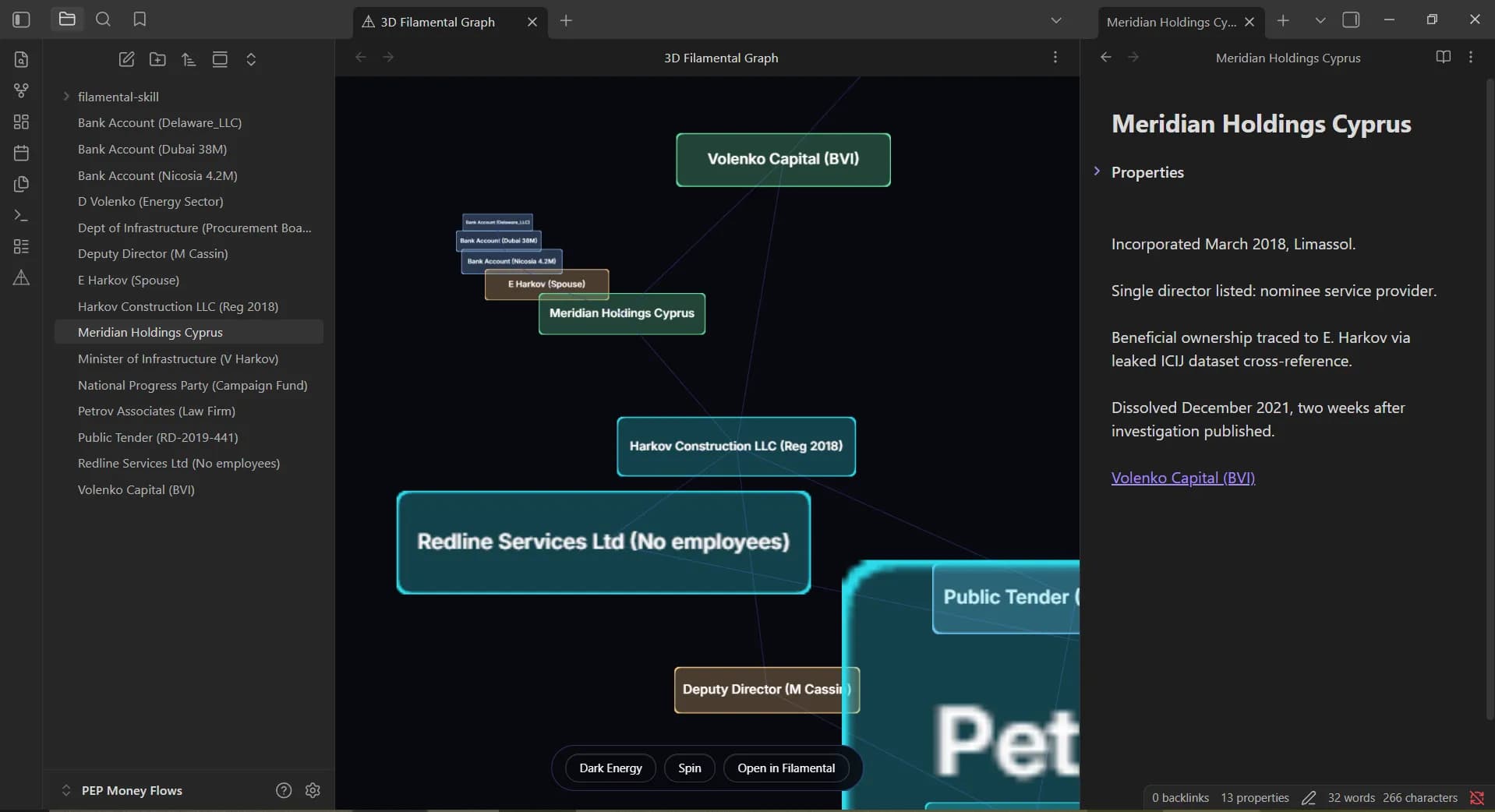Create a new note

[126, 59]
